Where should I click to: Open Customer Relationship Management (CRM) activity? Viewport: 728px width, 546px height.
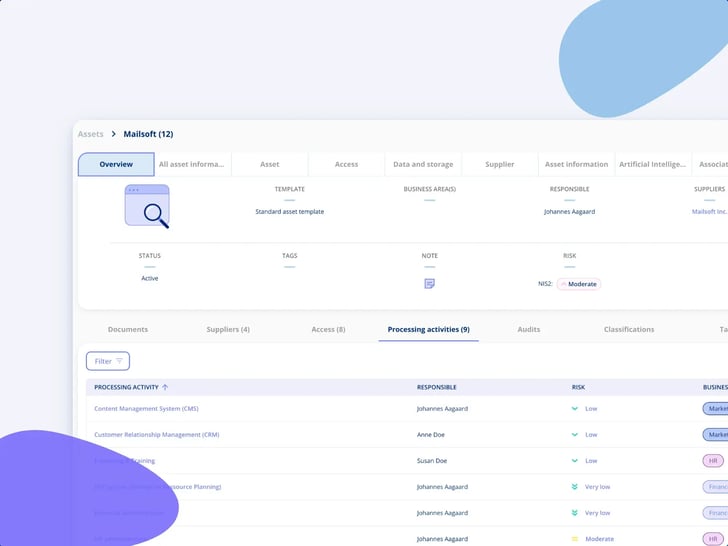click(156, 435)
